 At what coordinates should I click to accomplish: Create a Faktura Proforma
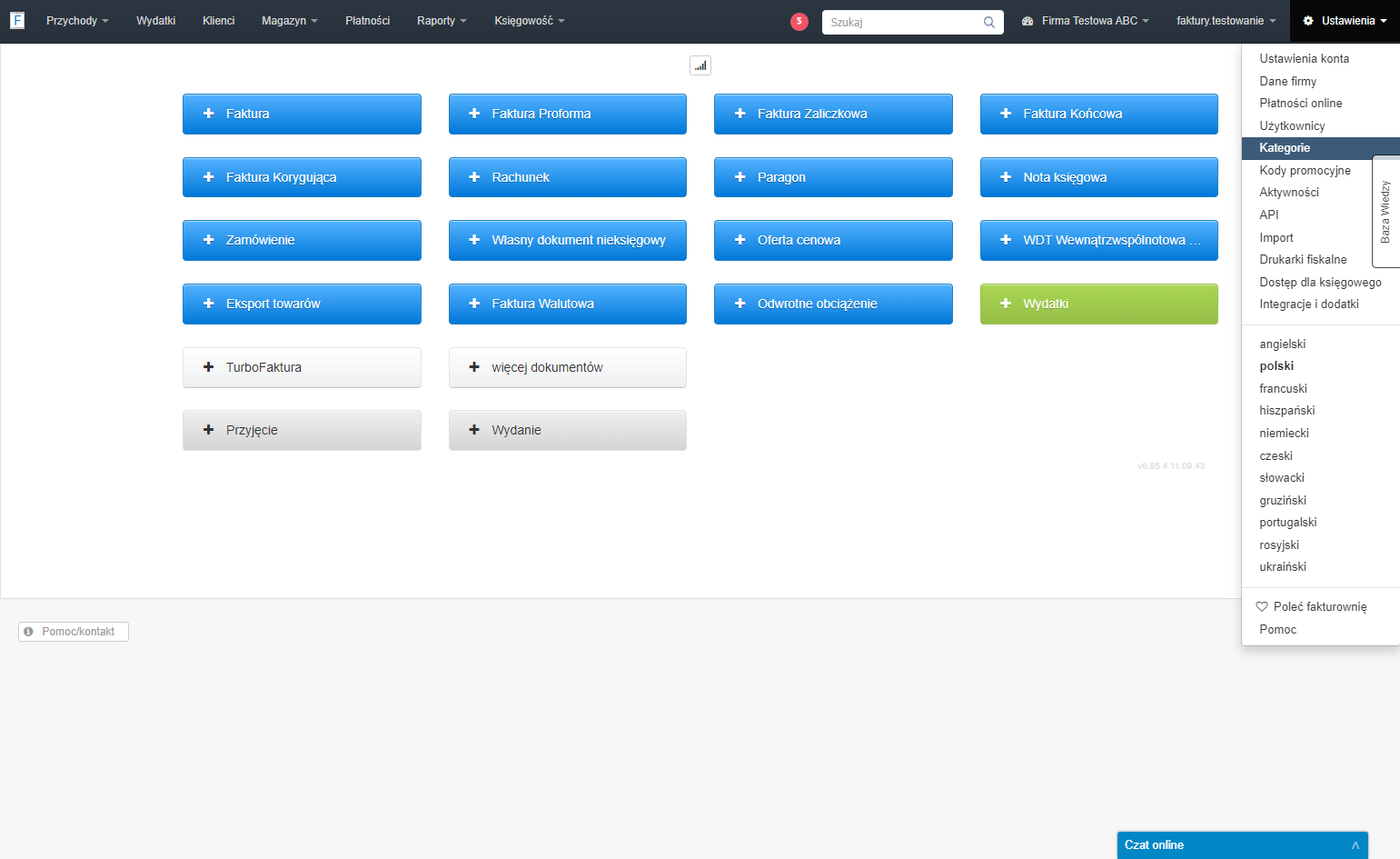pyautogui.click(x=568, y=114)
